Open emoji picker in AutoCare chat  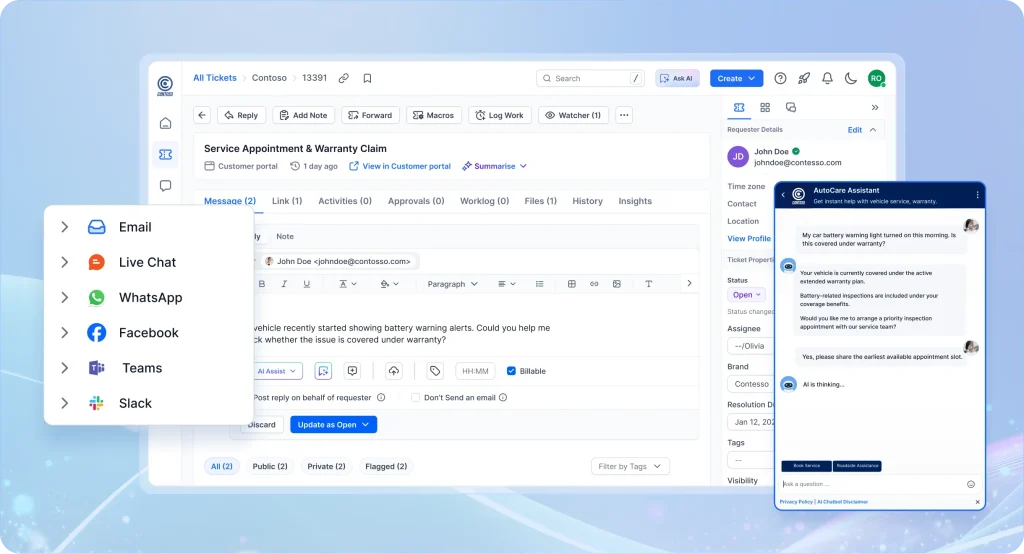(970, 484)
